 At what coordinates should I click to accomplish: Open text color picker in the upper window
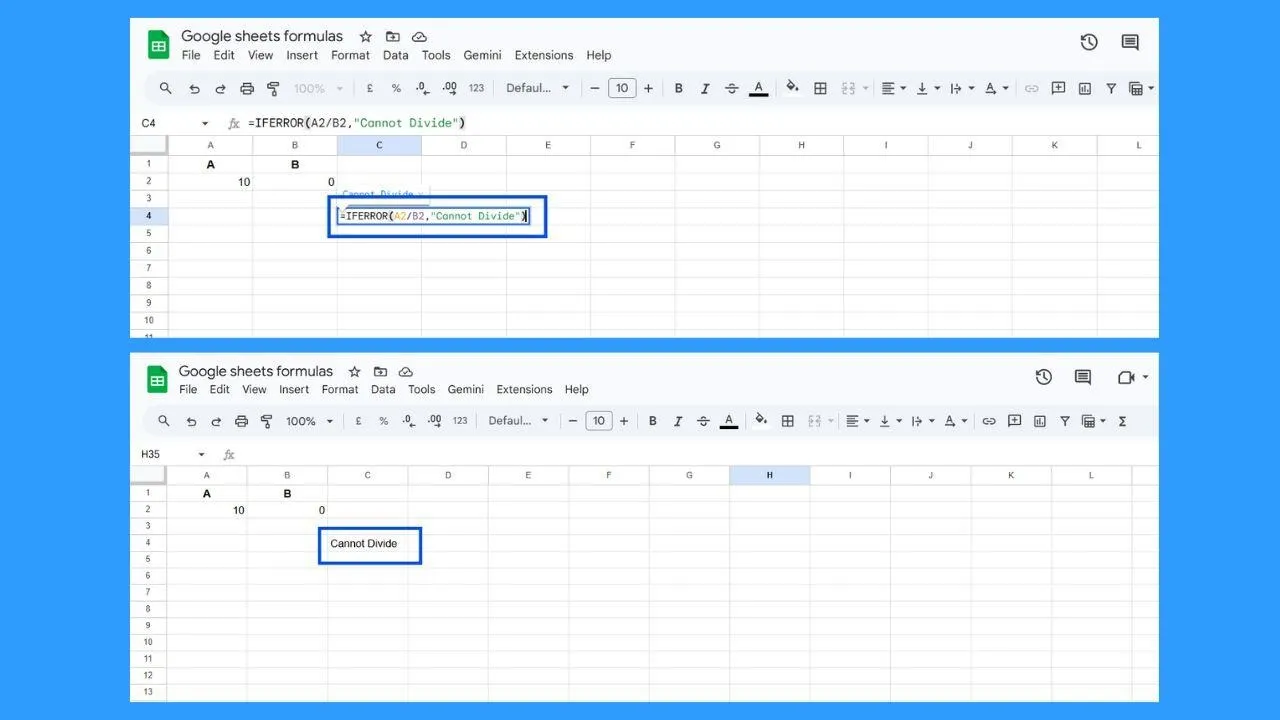tap(758, 88)
